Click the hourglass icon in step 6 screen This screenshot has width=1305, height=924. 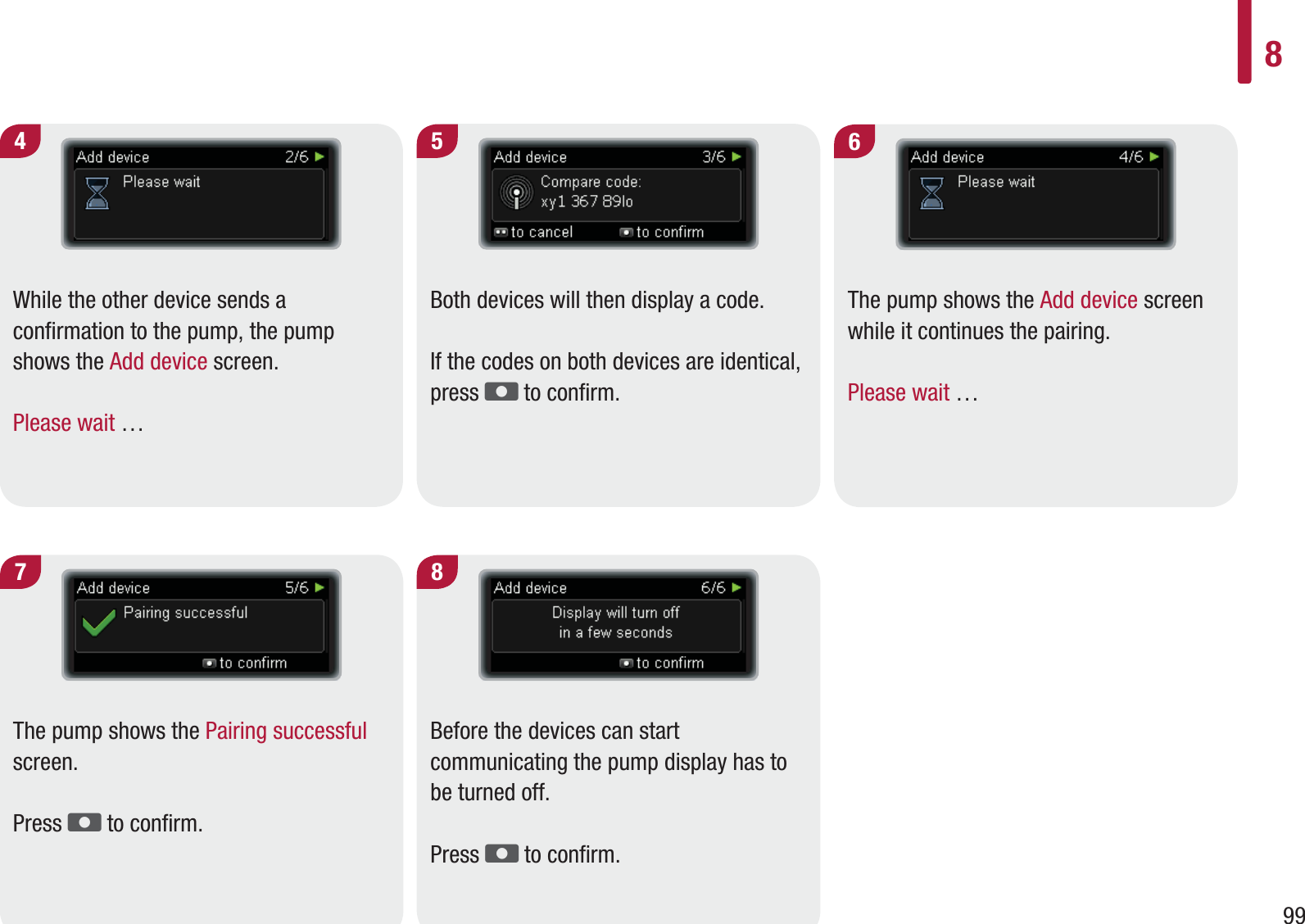pyautogui.click(x=932, y=193)
